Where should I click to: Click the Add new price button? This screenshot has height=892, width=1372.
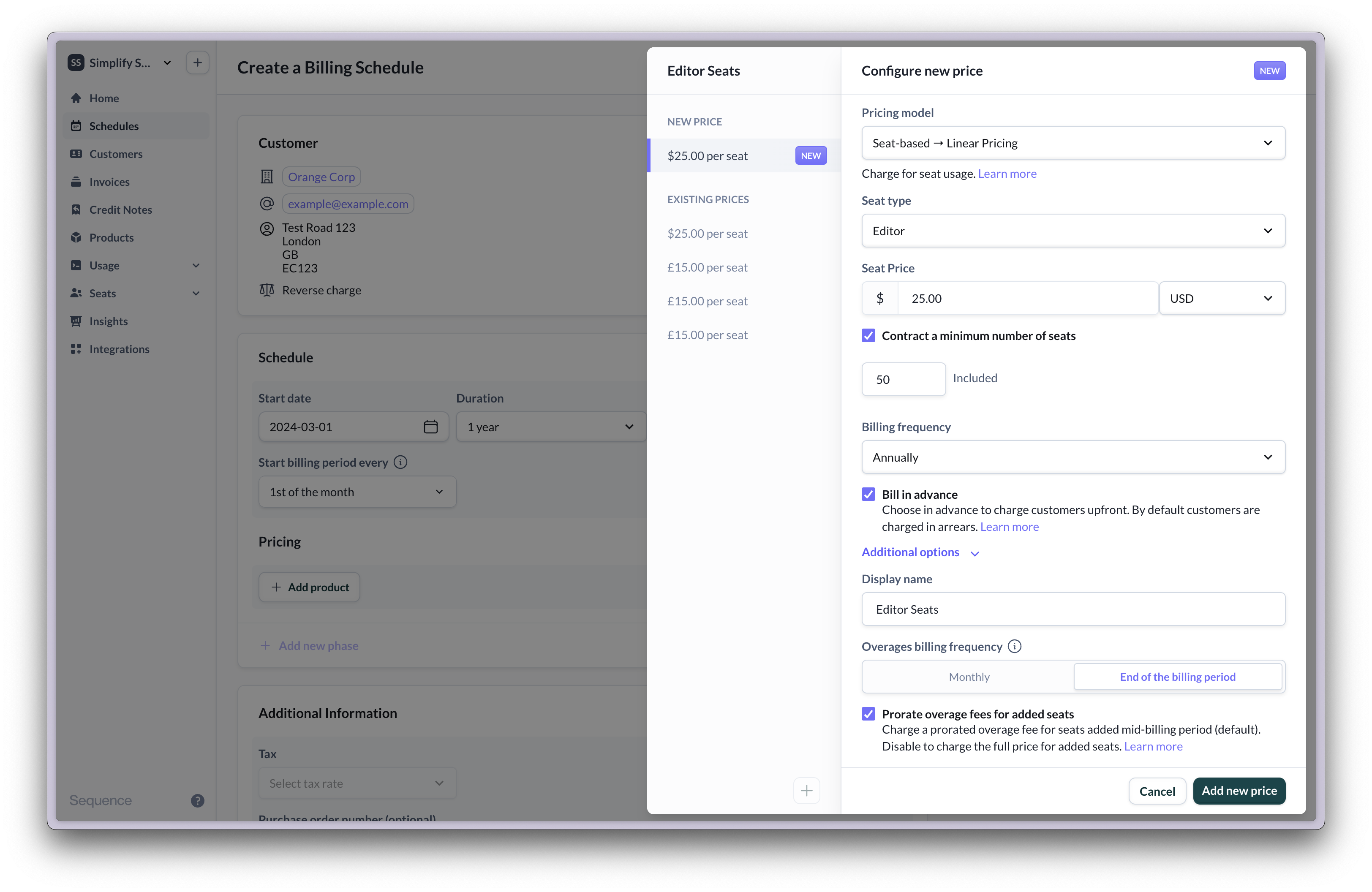click(1238, 791)
